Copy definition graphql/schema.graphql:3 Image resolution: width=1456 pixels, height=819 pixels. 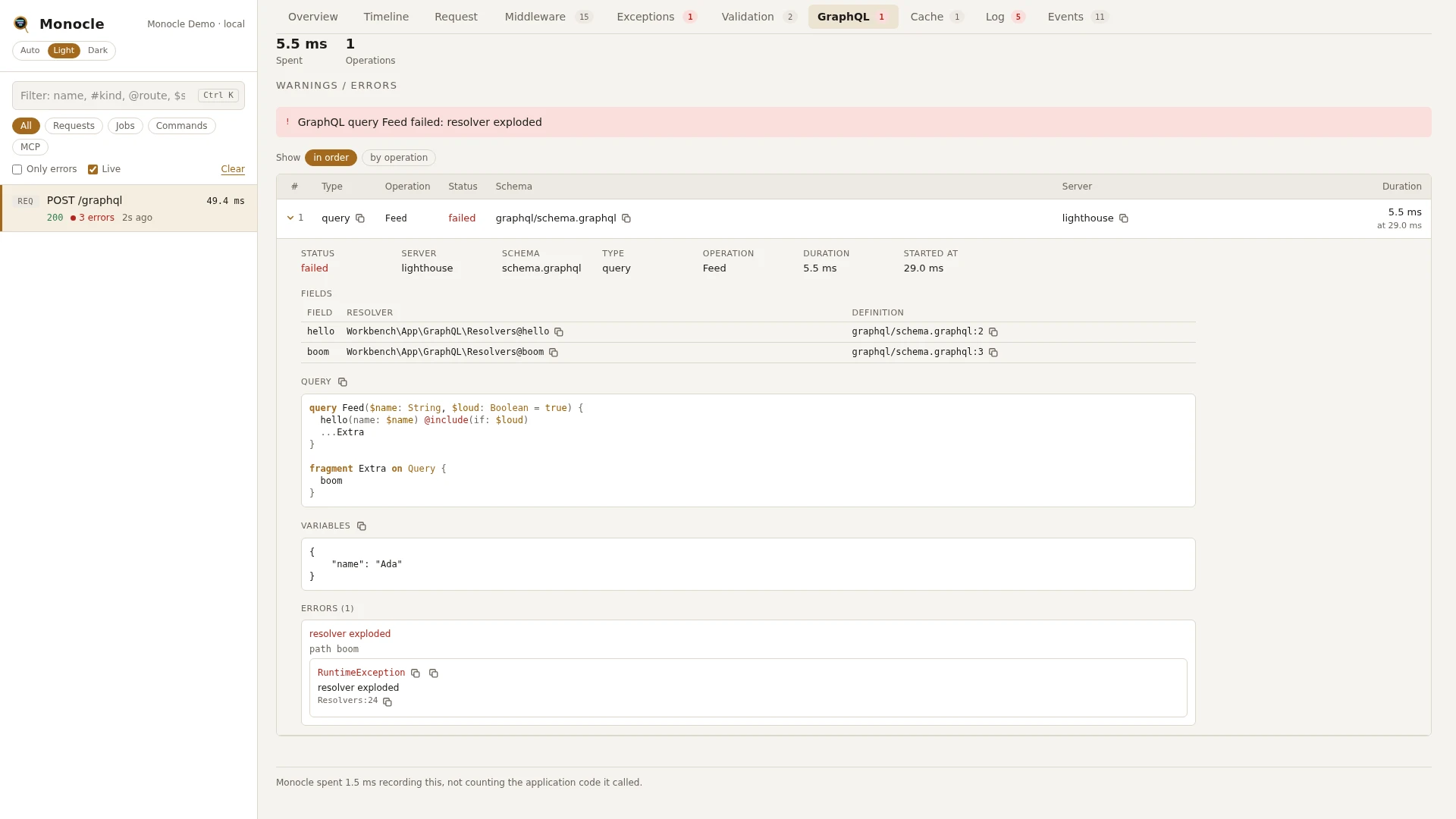pos(993,353)
